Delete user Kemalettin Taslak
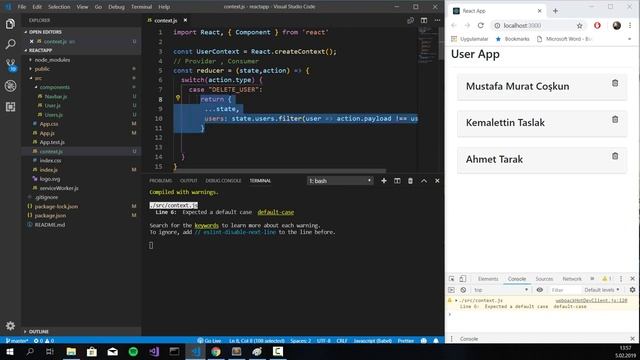The image size is (640, 360). 615,120
